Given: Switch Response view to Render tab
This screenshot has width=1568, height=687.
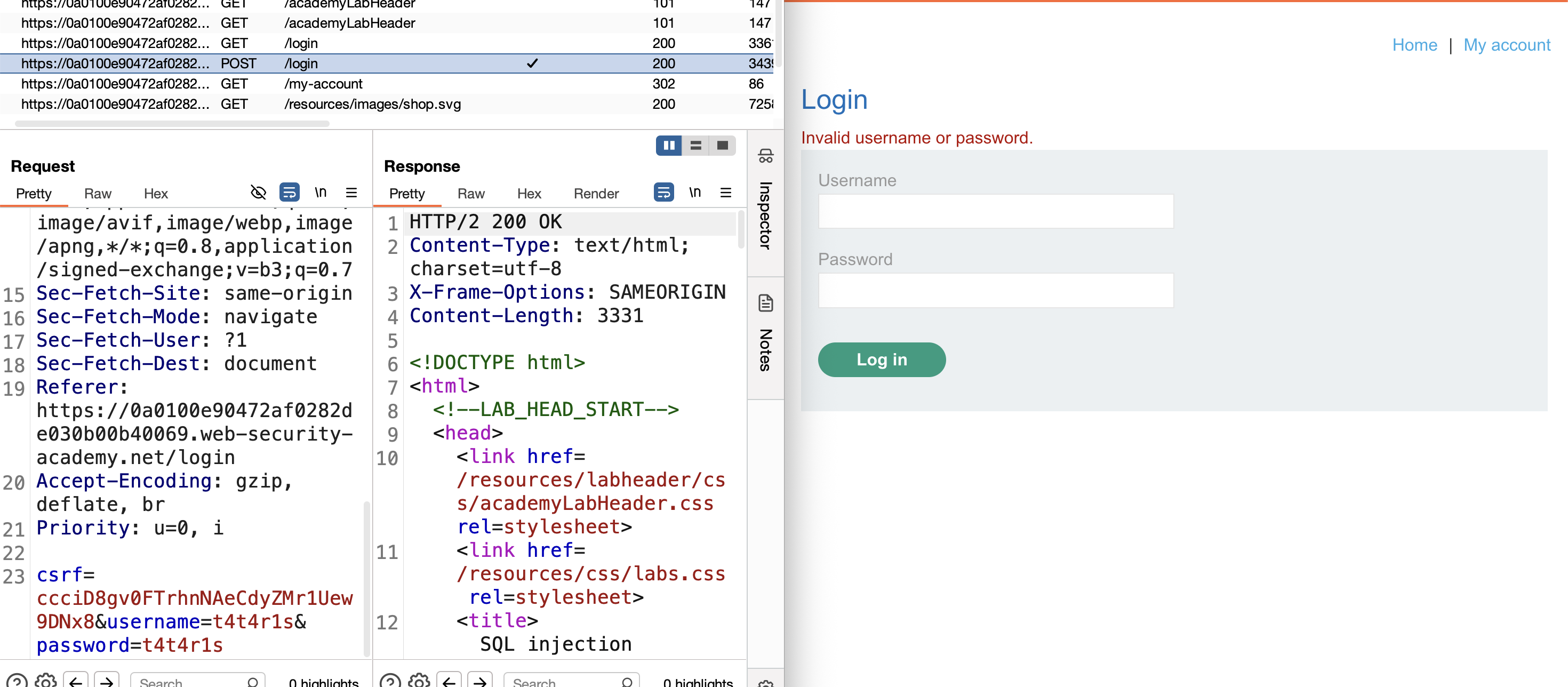Looking at the screenshot, I should [596, 194].
